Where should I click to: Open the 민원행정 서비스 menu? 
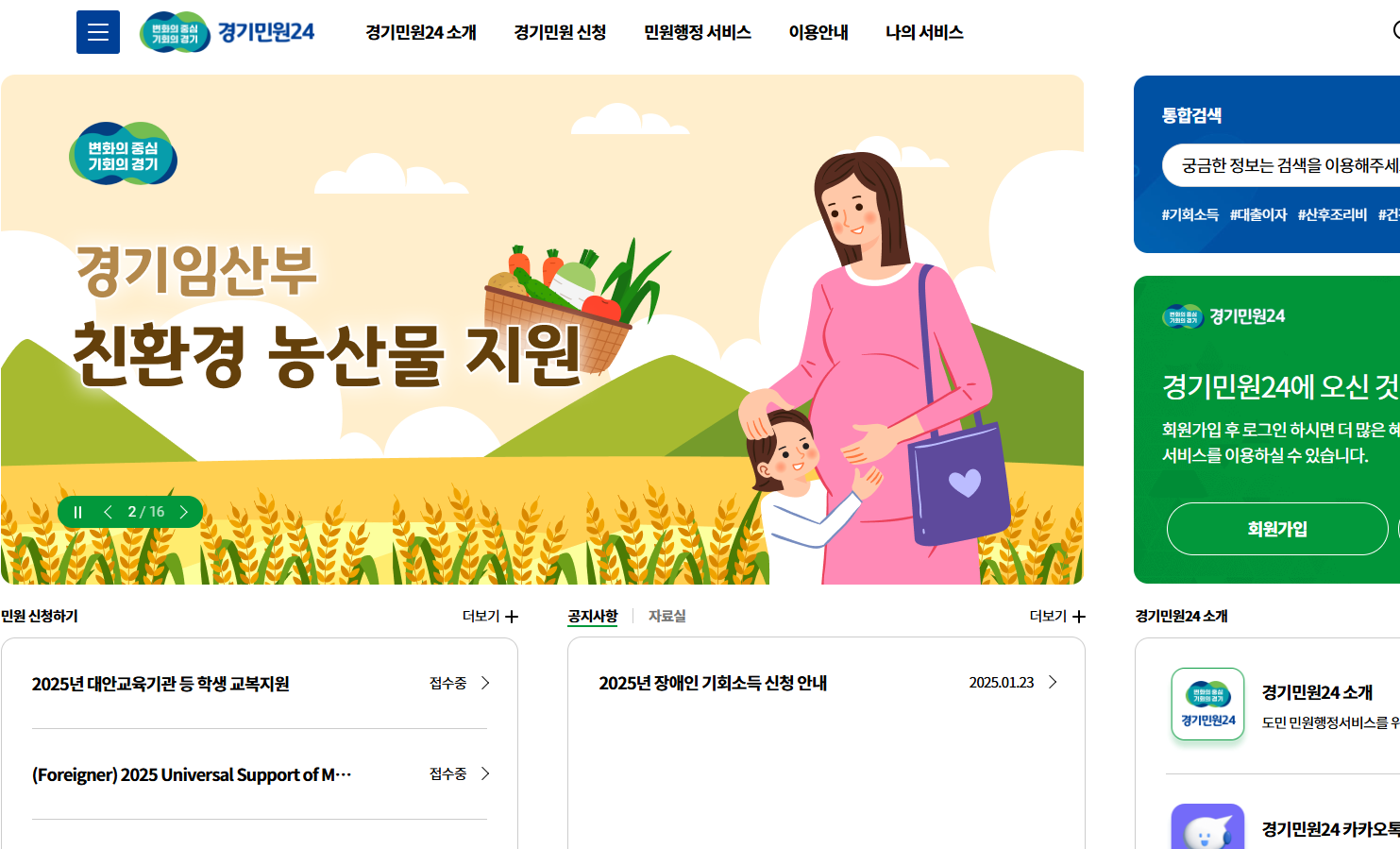pyautogui.click(x=698, y=32)
